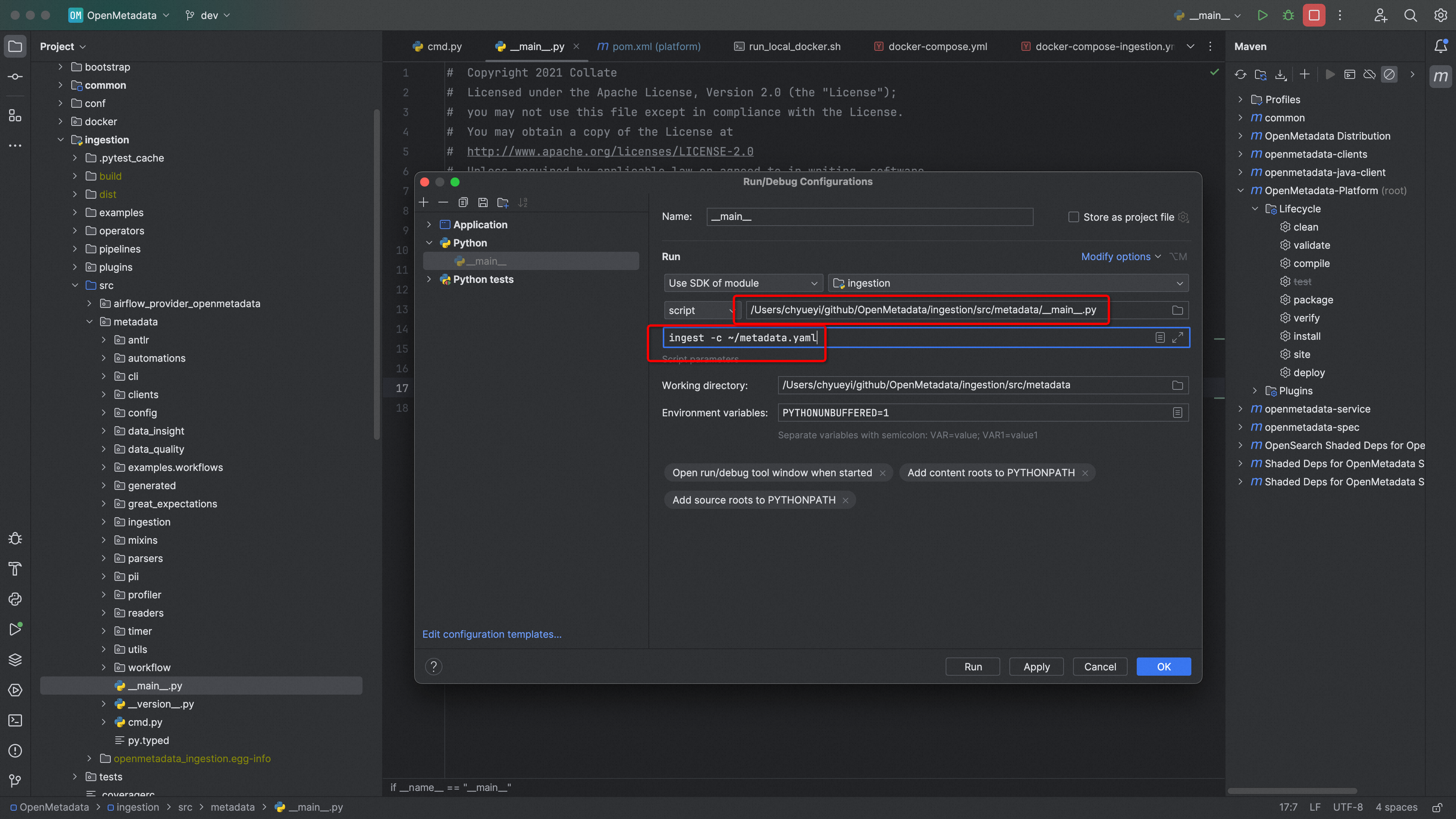The image size is (1456, 819).
Task: Open Terminal tool window icon
Action: 15,721
